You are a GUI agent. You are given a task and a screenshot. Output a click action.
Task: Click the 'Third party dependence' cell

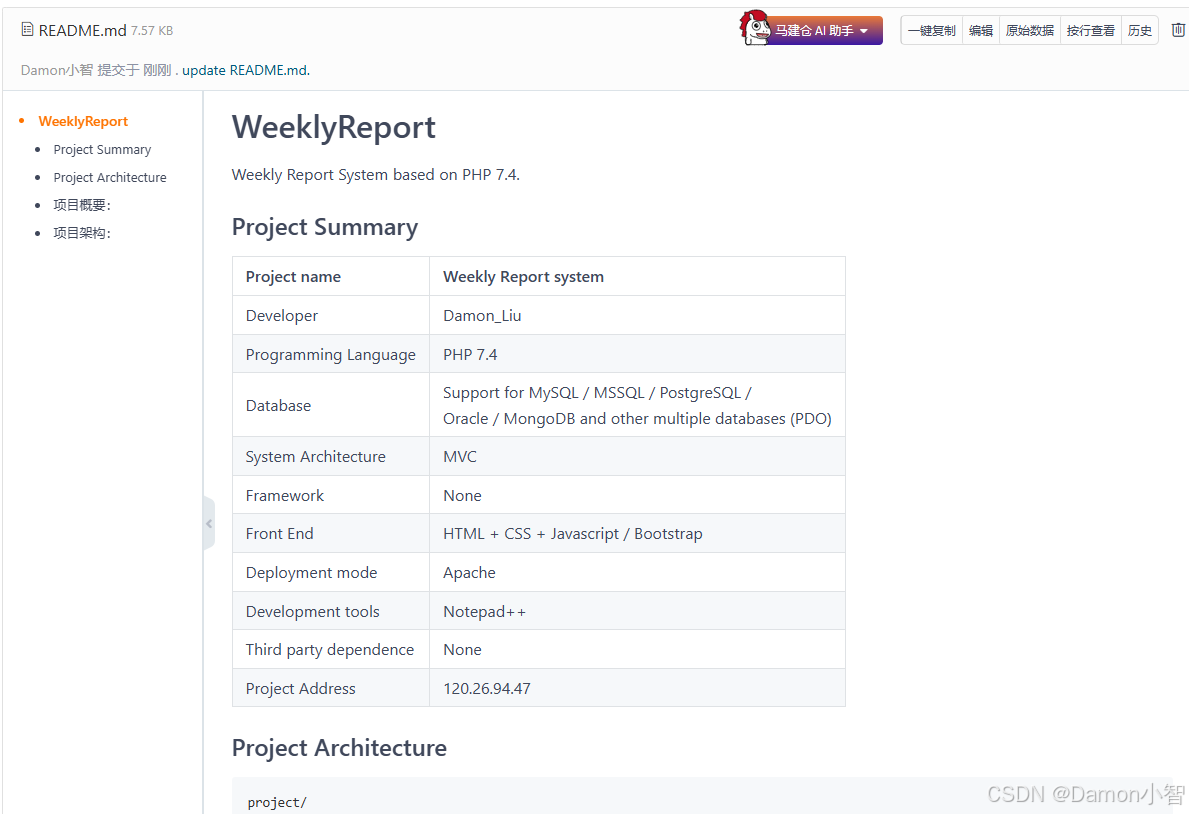(331, 649)
